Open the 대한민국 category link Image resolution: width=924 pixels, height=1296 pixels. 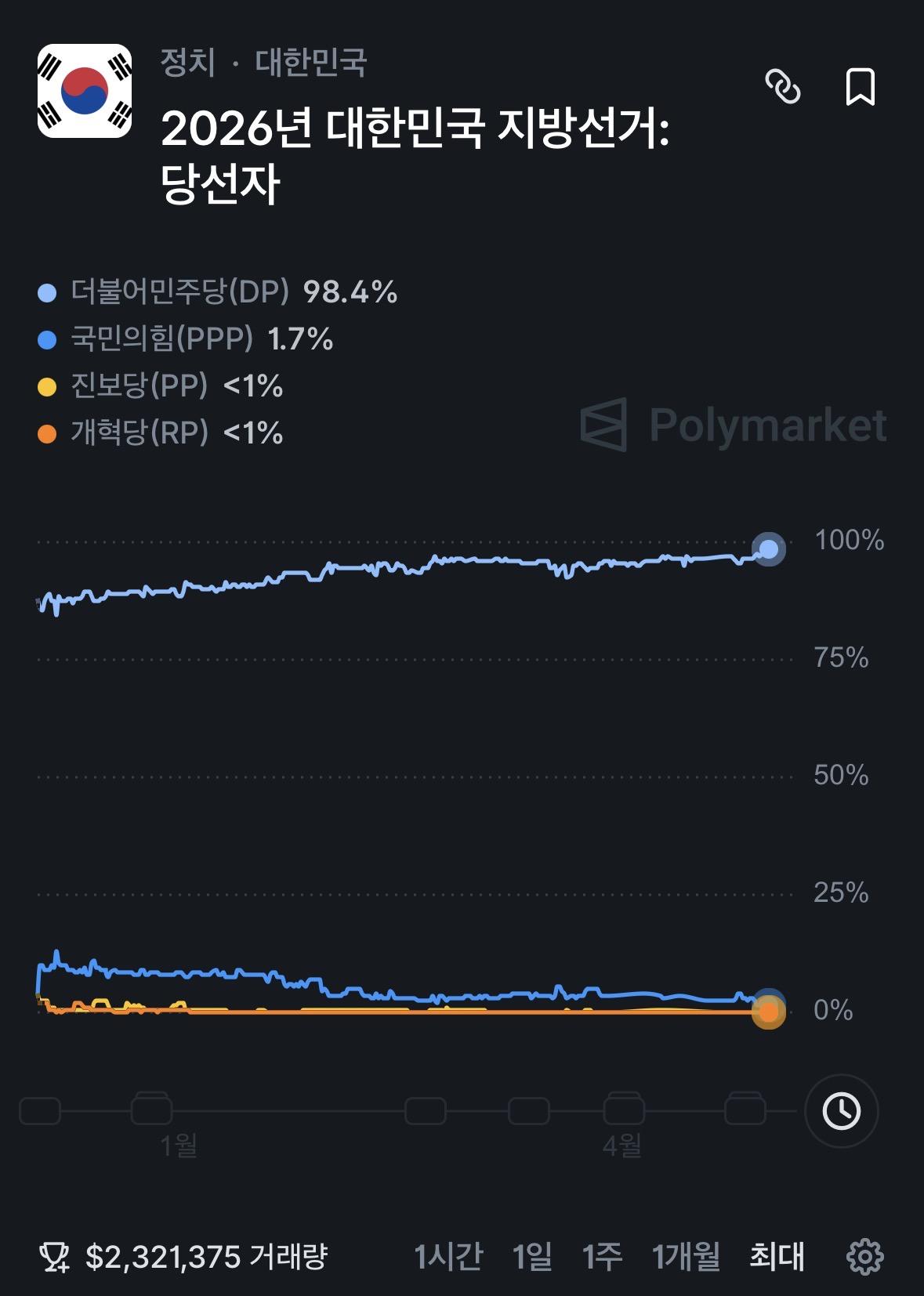point(311,63)
